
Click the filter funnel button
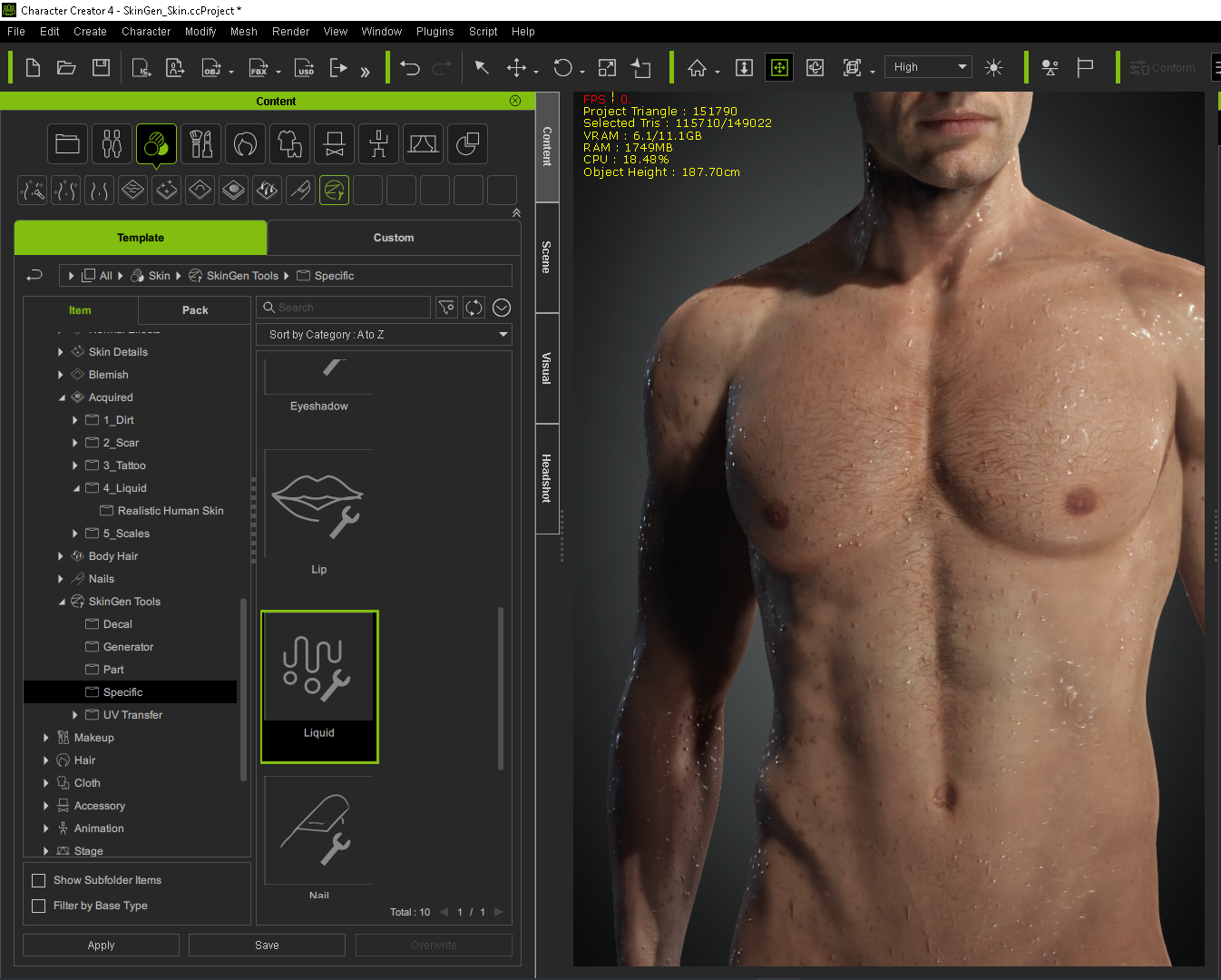tap(446, 308)
